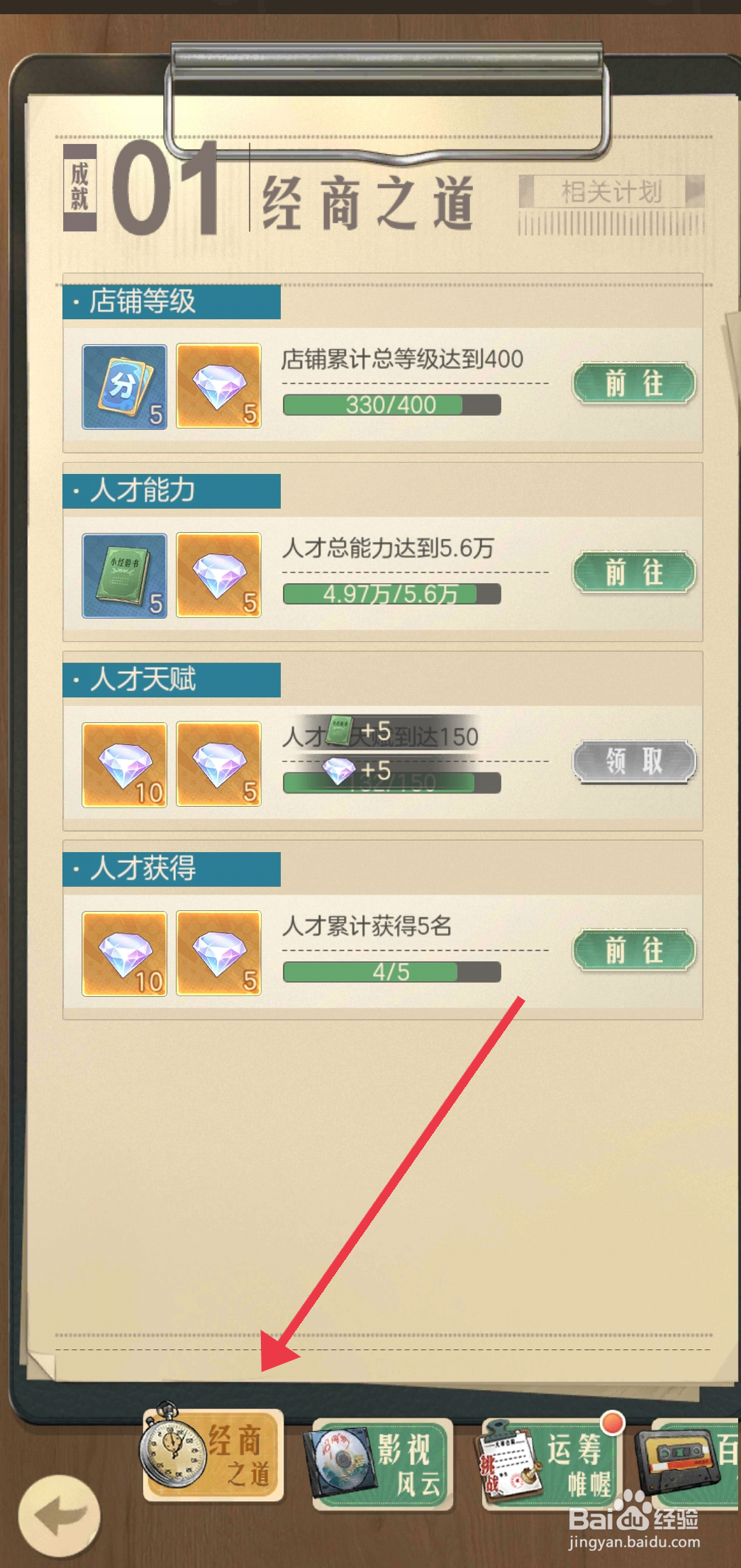Tap the 4/5 progress bar
This screenshot has height=1568, width=741.
(392, 972)
